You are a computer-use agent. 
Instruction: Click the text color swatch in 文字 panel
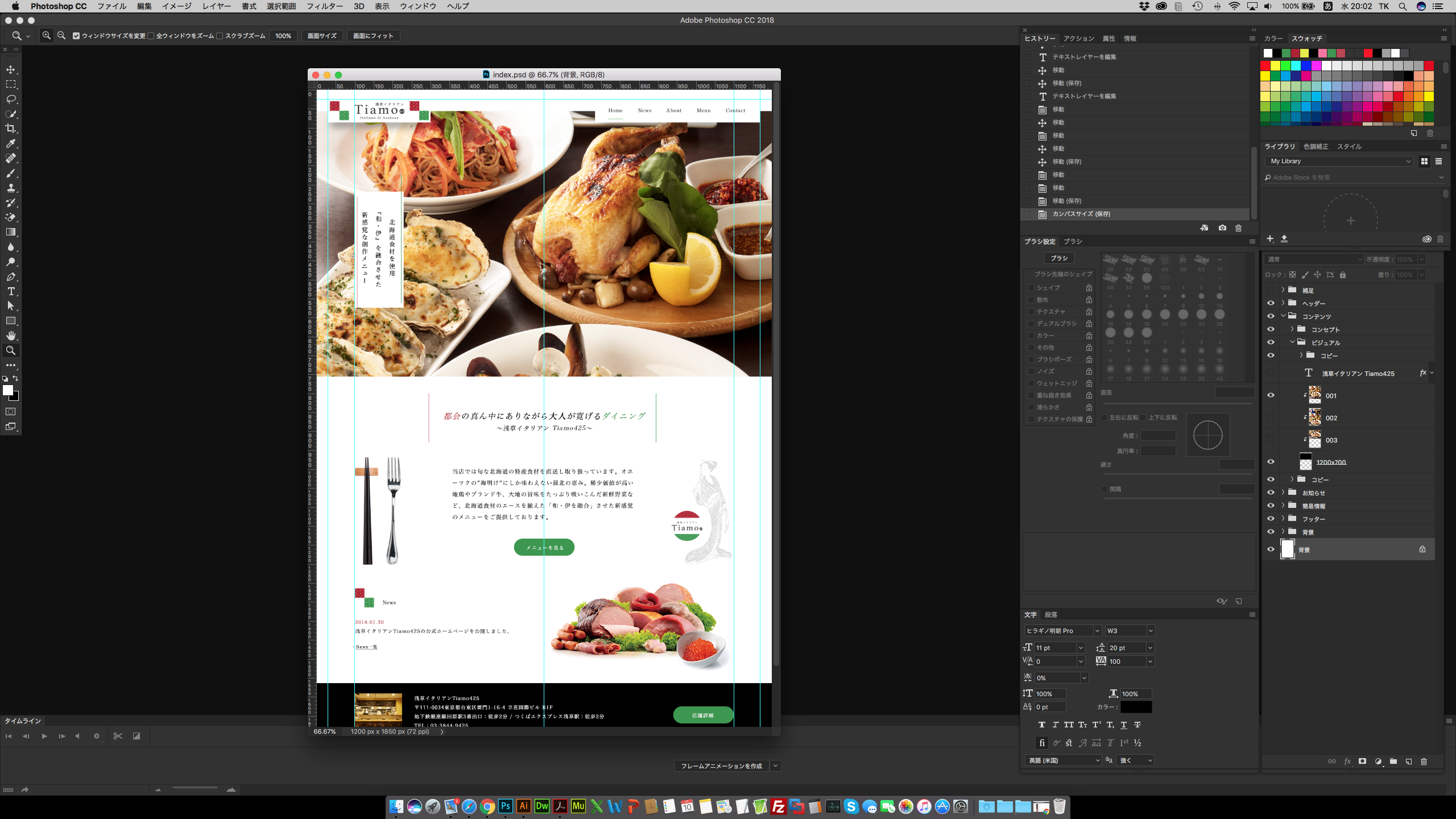coord(1136,707)
